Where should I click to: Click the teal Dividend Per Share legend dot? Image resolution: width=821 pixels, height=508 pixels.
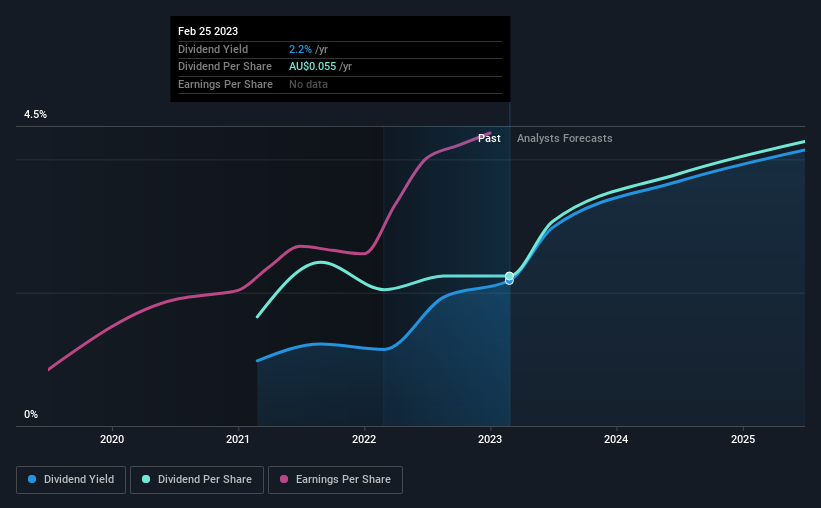pos(146,479)
